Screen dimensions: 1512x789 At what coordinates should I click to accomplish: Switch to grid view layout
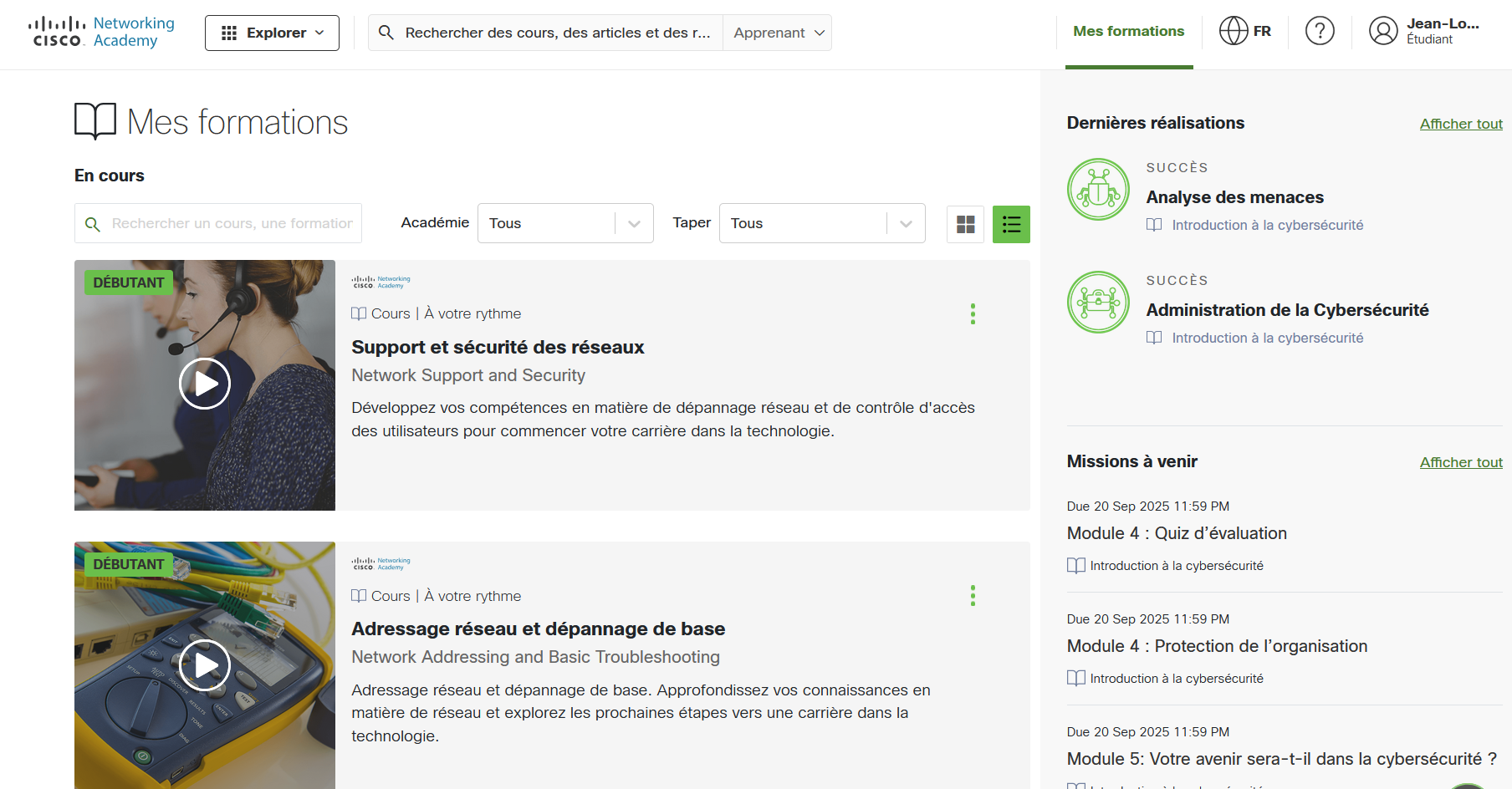(965, 224)
